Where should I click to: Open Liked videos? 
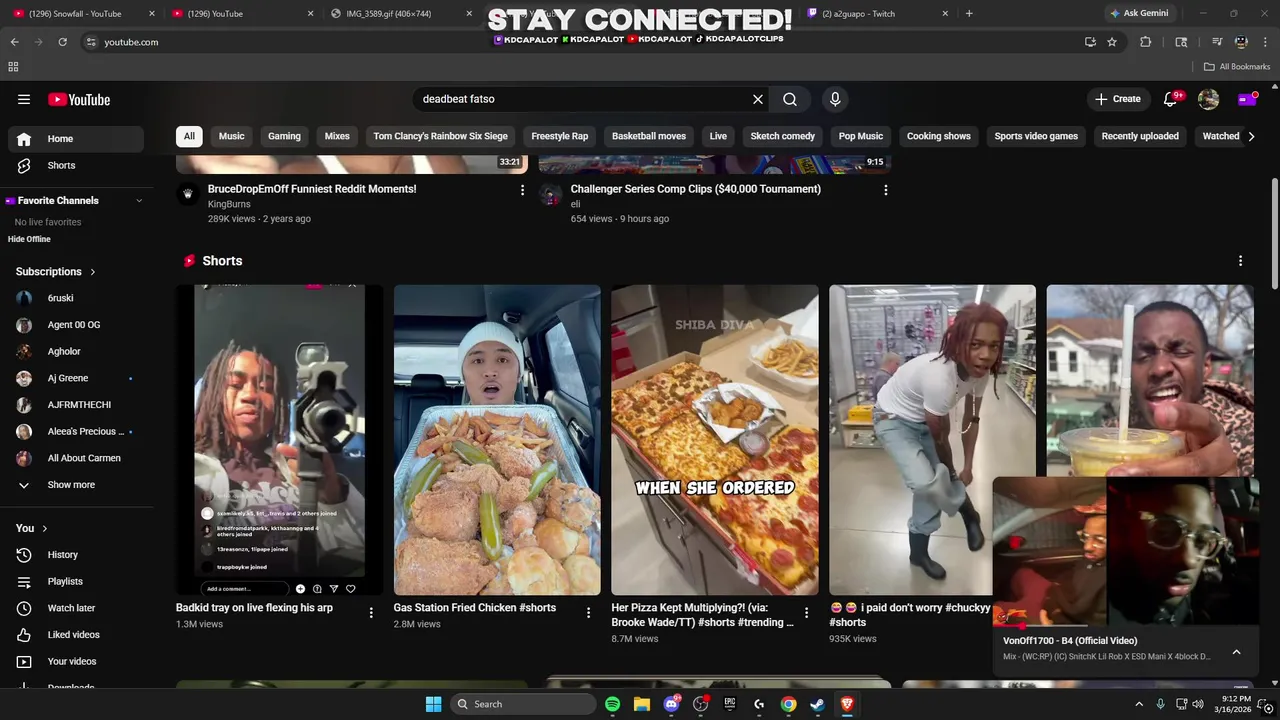(75, 635)
